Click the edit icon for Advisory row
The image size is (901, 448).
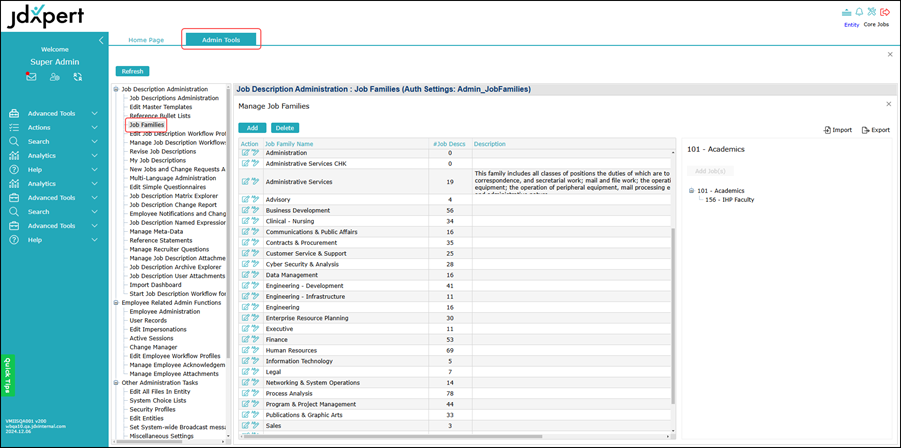click(x=245, y=199)
